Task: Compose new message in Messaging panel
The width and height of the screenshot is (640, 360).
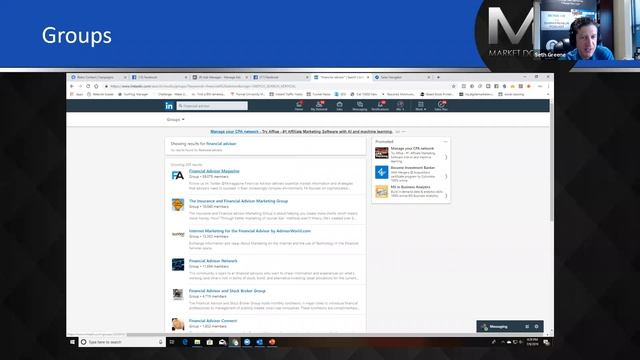Action: click(527, 327)
